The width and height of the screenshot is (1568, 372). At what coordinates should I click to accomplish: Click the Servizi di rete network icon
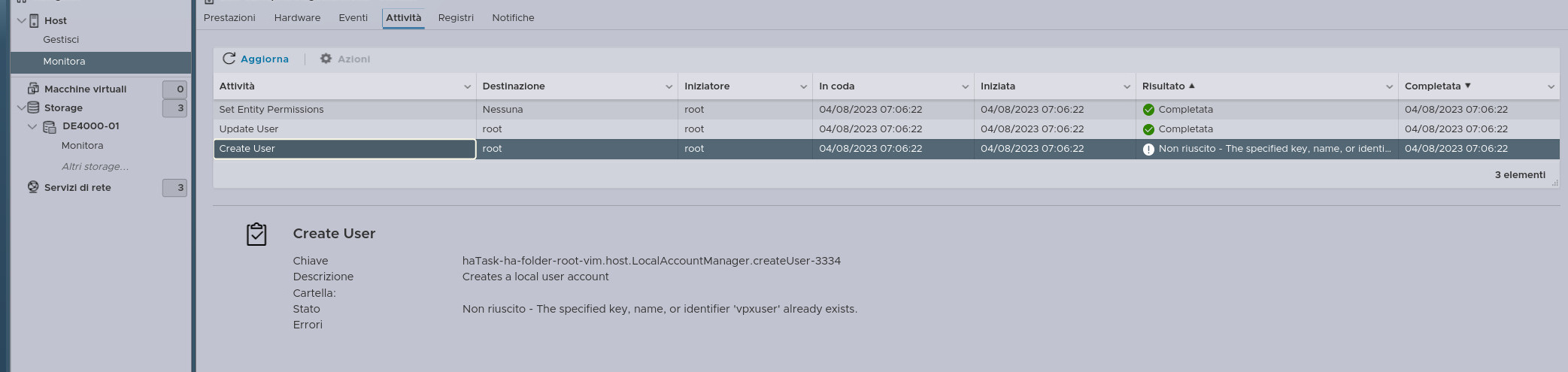pyautogui.click(x=33, y=187)
